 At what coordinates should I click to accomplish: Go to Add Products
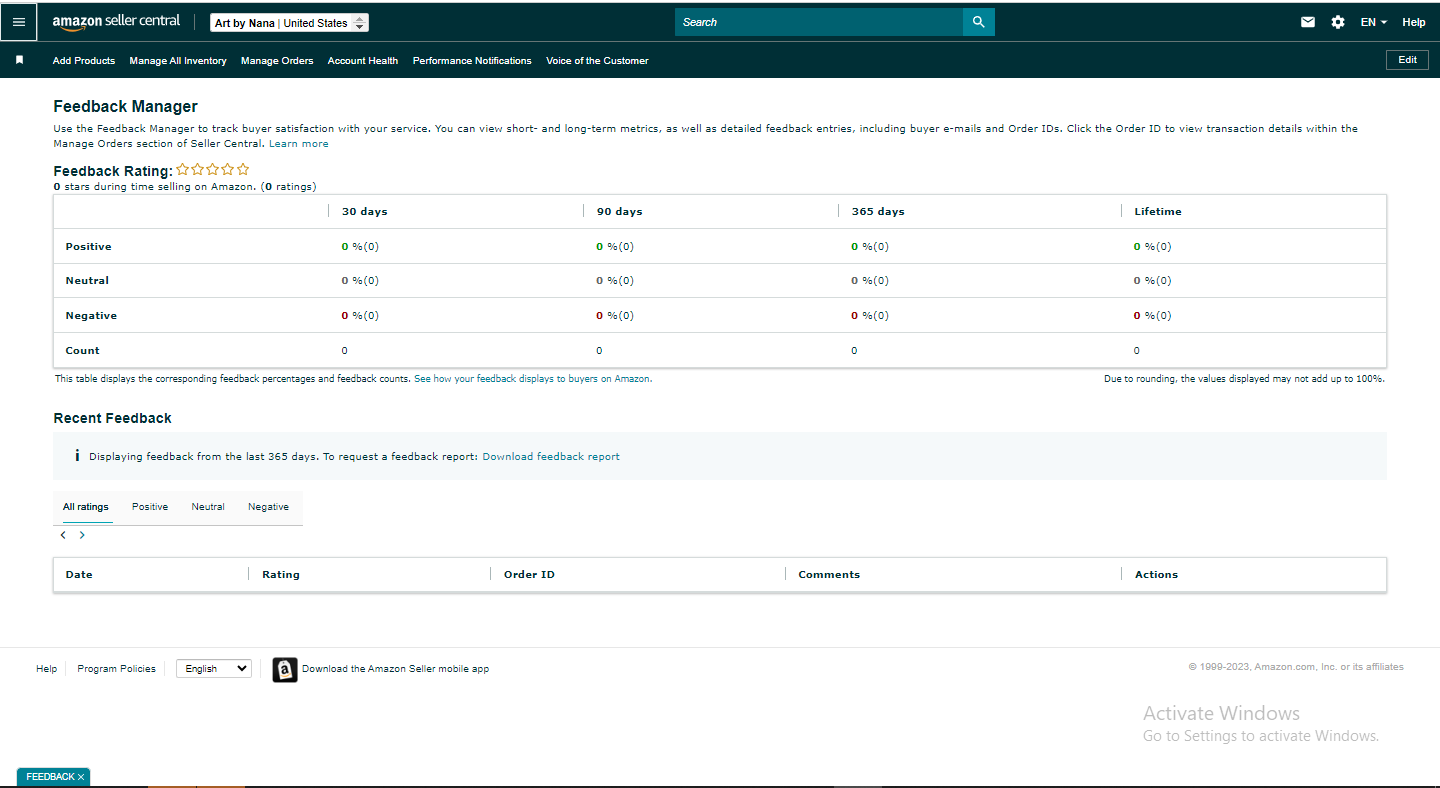point(84,61)
